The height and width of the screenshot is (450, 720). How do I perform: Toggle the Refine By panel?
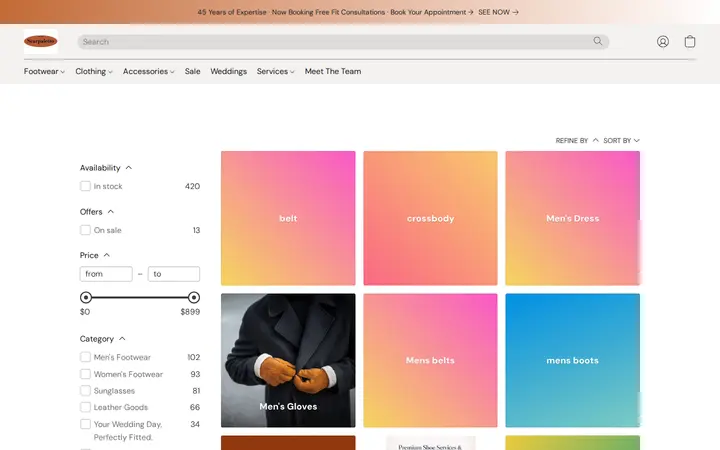click(x=577, y=141)
